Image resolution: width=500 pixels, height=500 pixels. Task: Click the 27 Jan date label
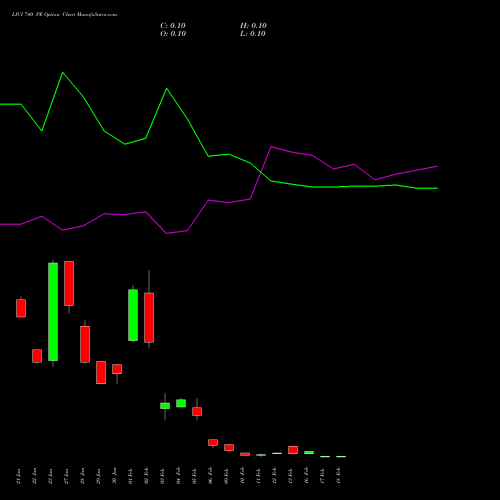point(67,476)
